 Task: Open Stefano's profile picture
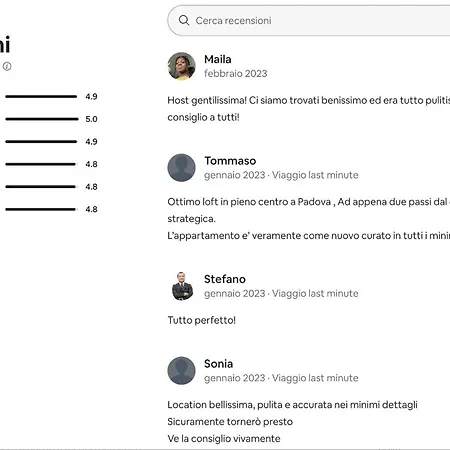[x=182, y=286]
